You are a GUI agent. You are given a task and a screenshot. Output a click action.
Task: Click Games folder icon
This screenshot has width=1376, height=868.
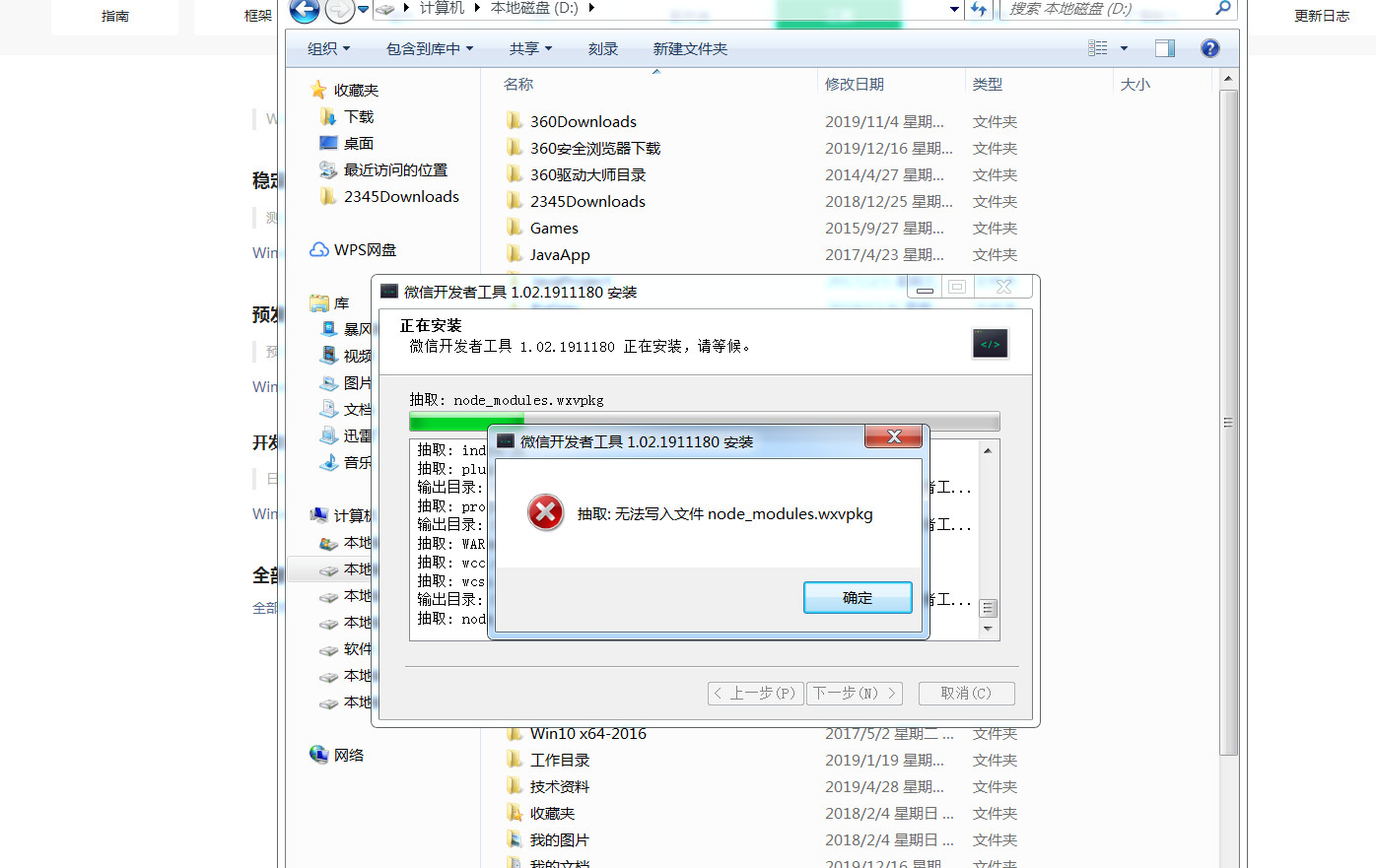[x=514, y=227]
